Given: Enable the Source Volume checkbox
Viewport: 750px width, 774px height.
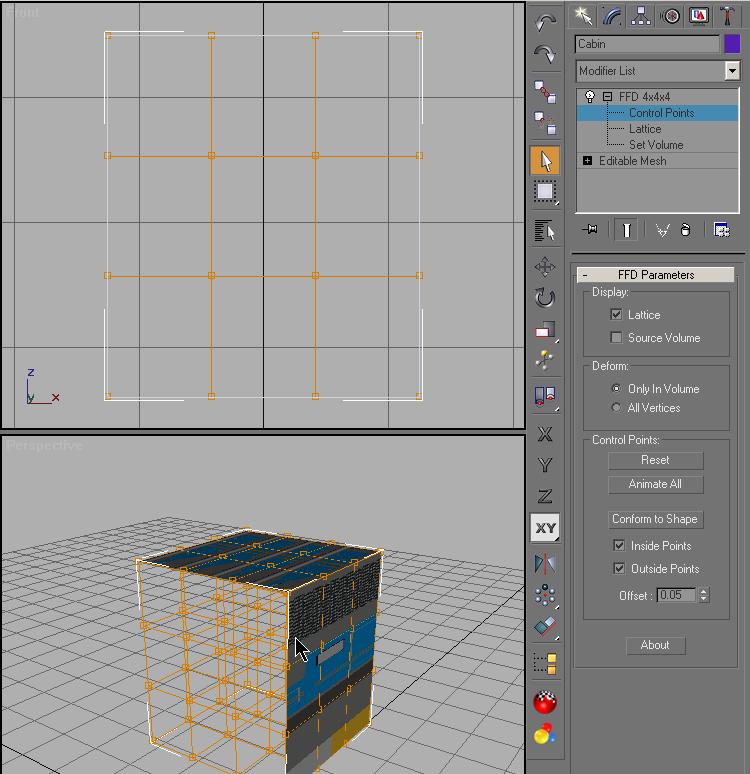Looking at the screenshot, I should 616,337.
